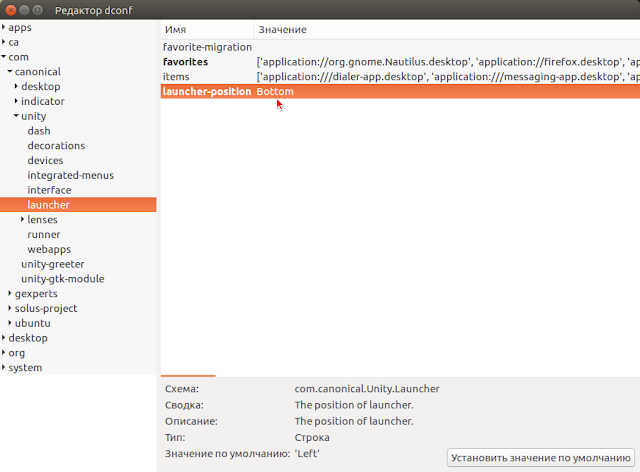Viewport: 640px width, 472px height.
Task: Collapse the unity node arrow
Action: 16,116
